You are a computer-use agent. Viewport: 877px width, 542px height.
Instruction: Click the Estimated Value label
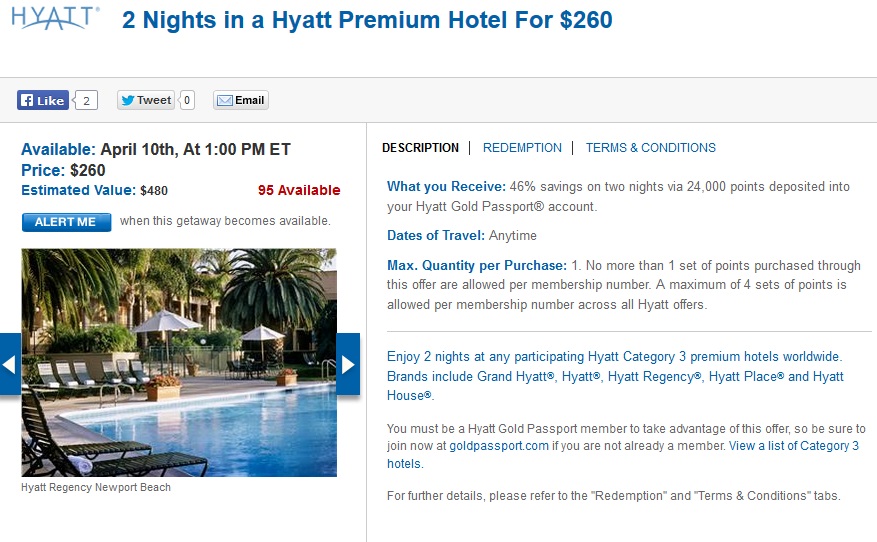pos(78,190)
